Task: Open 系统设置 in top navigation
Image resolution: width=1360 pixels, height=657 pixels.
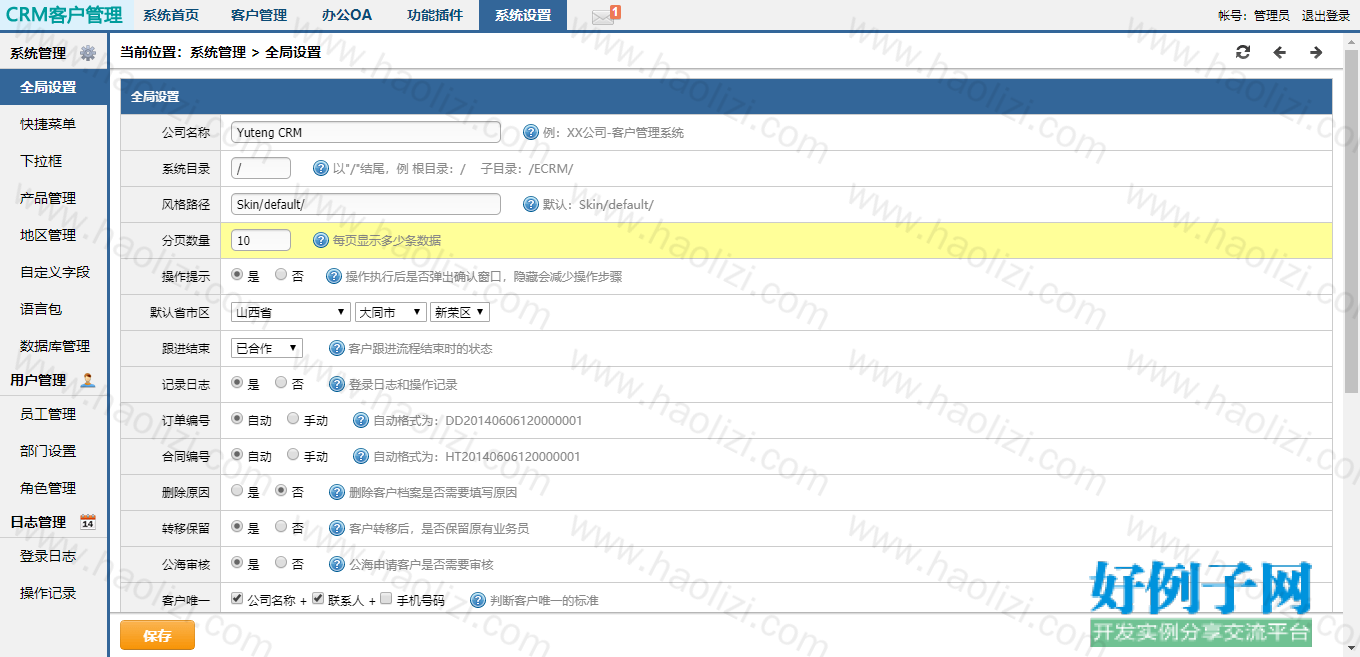Action: (x=523, y=15)
